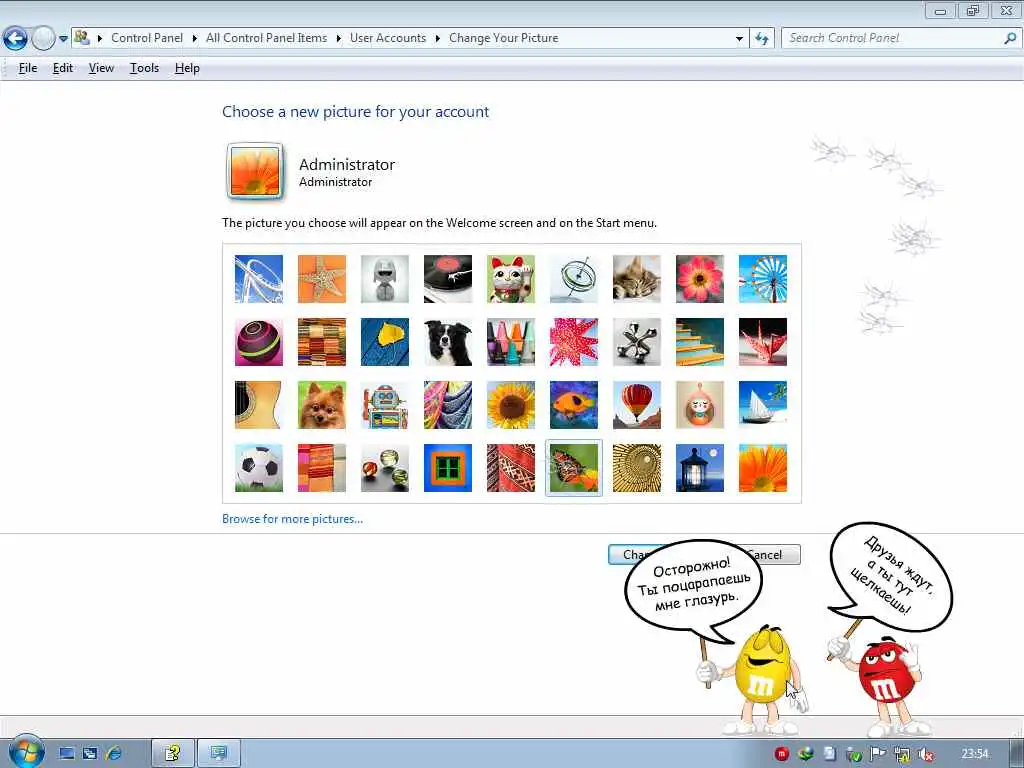Select the roller coaster account picture
1024x768 pixels.
coord(259,279)
